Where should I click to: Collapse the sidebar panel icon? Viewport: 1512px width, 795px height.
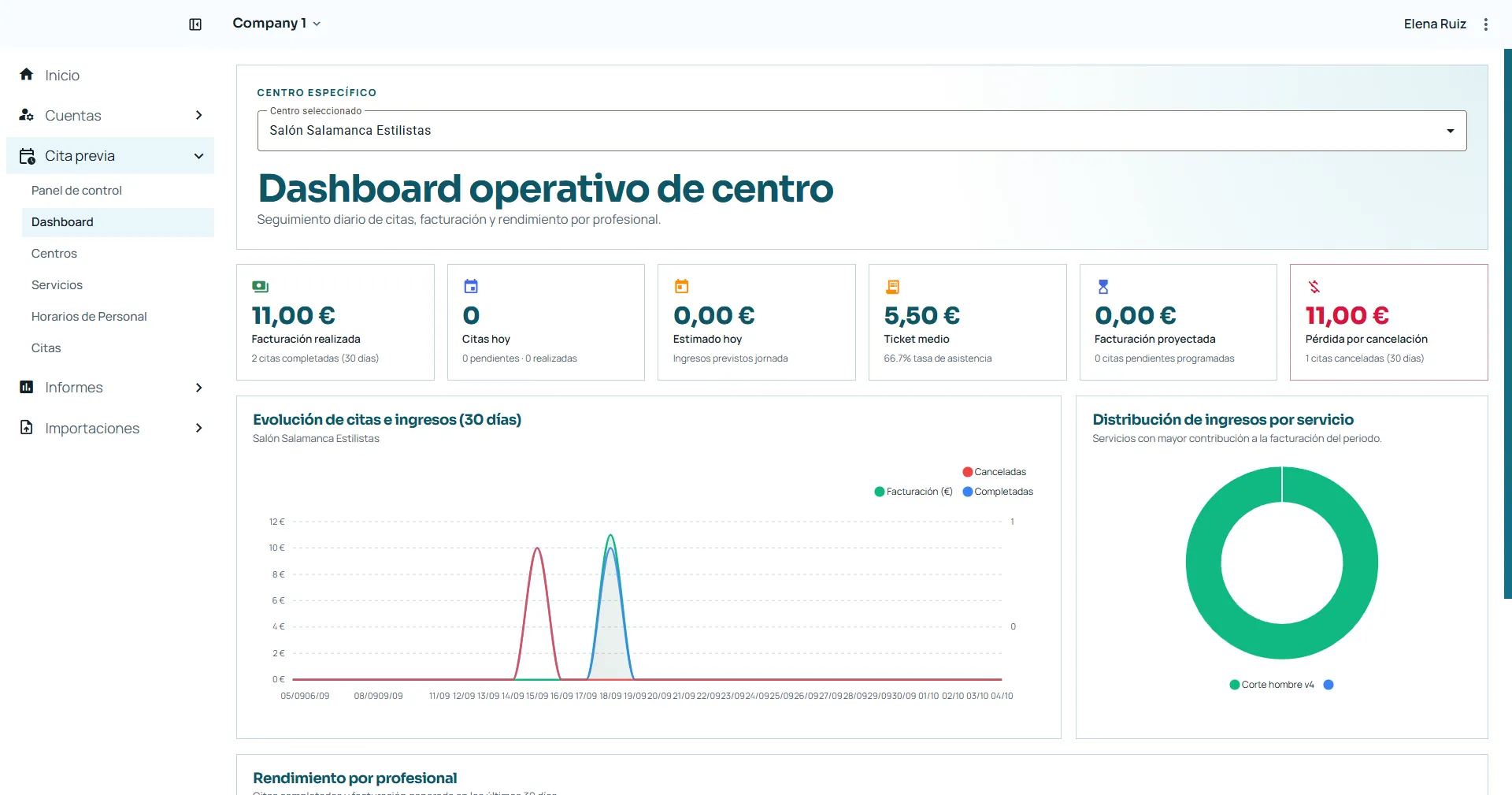tap(195, 24)
